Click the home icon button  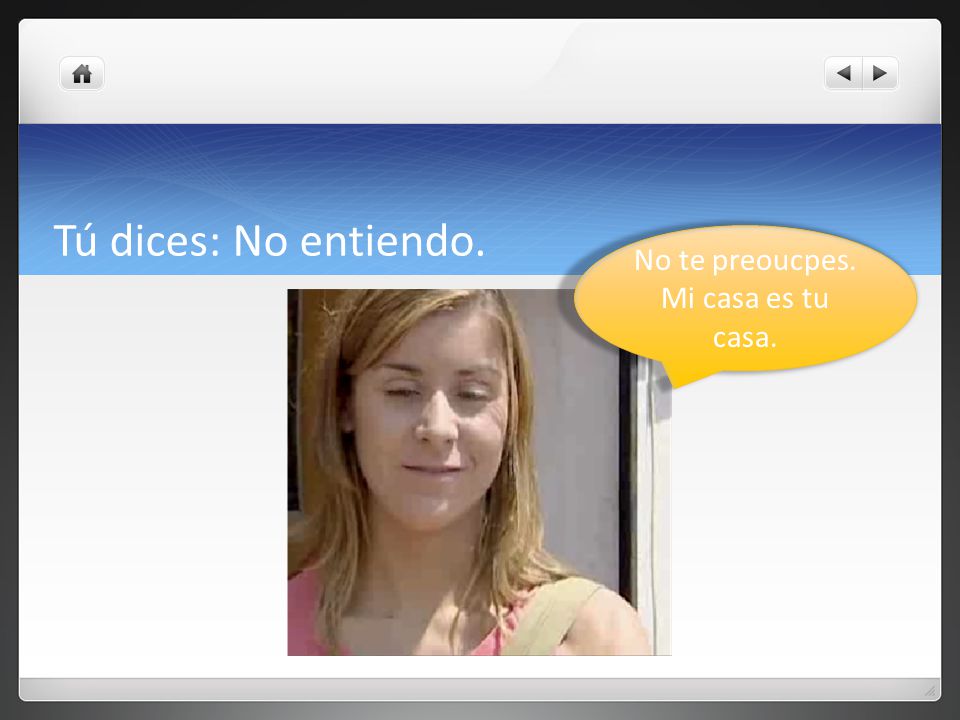point(81,74)
